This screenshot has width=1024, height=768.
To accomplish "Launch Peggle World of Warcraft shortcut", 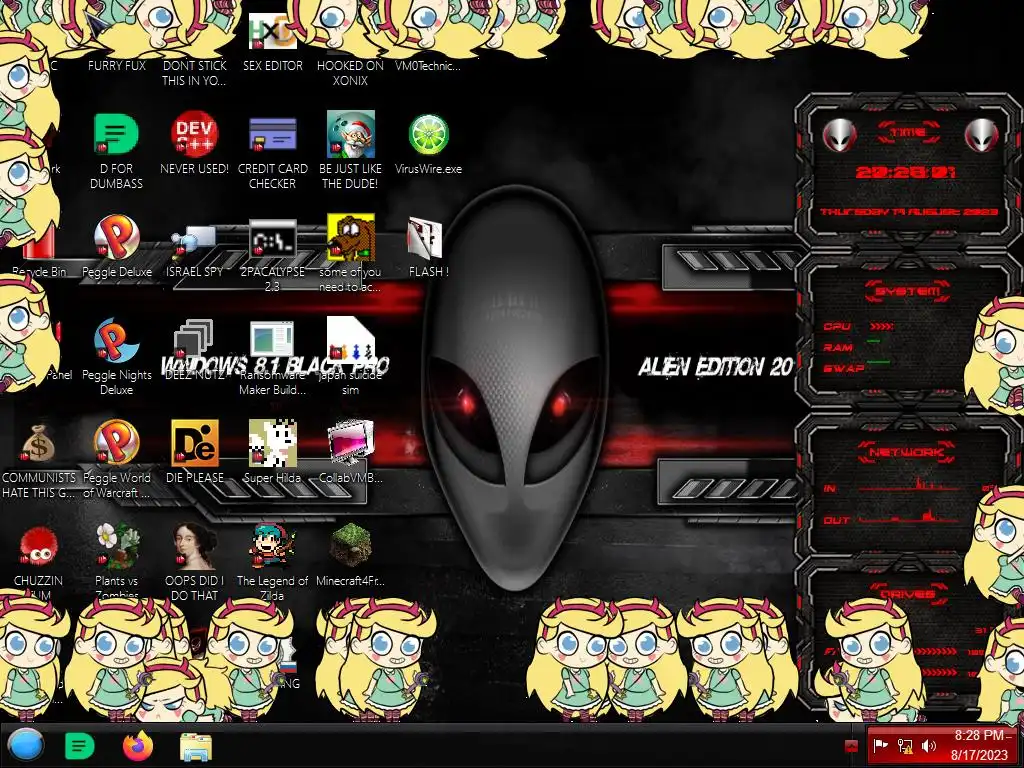I will pyautogui.click(x=116, y=443).
